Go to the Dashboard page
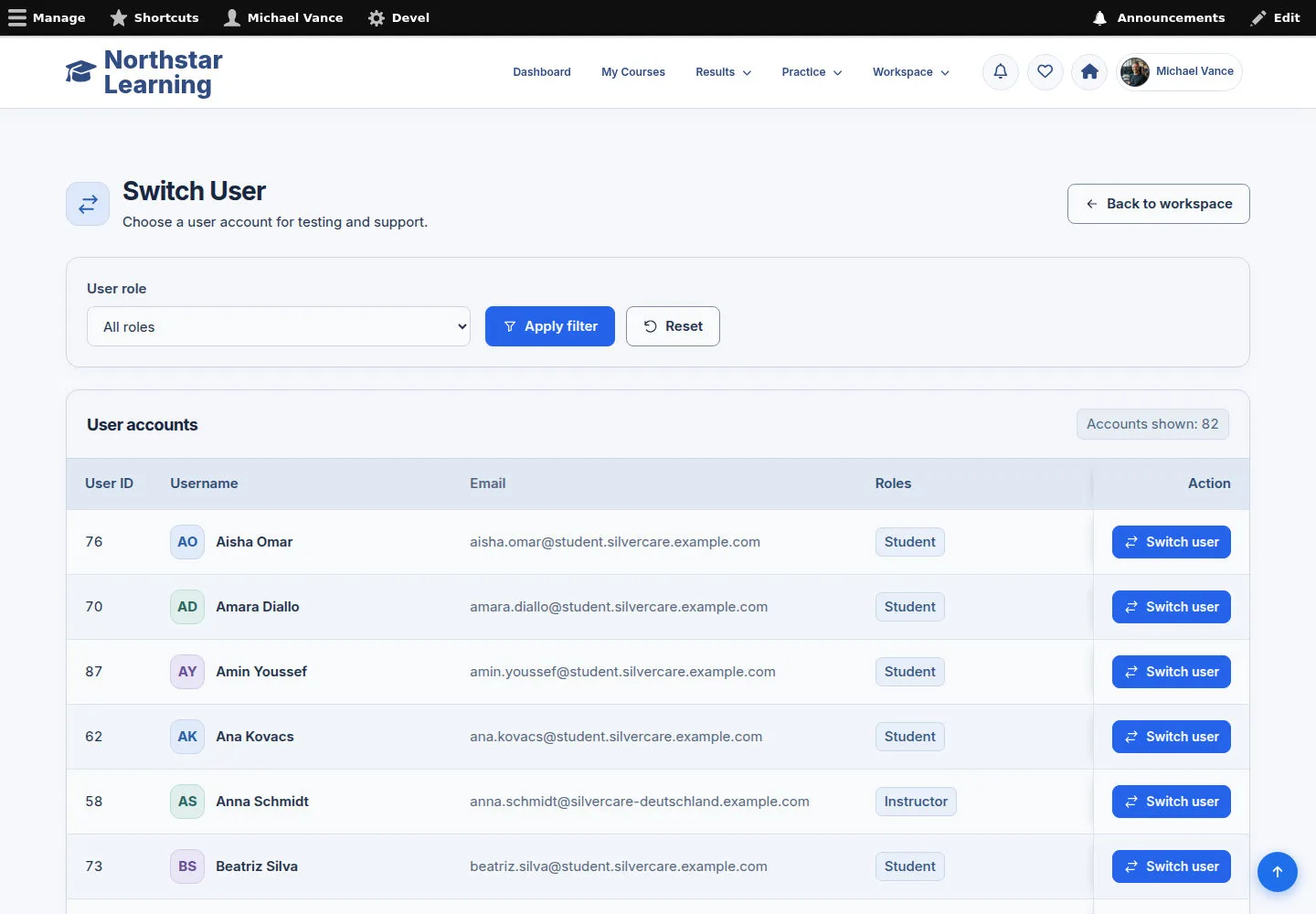 (542, 72)
